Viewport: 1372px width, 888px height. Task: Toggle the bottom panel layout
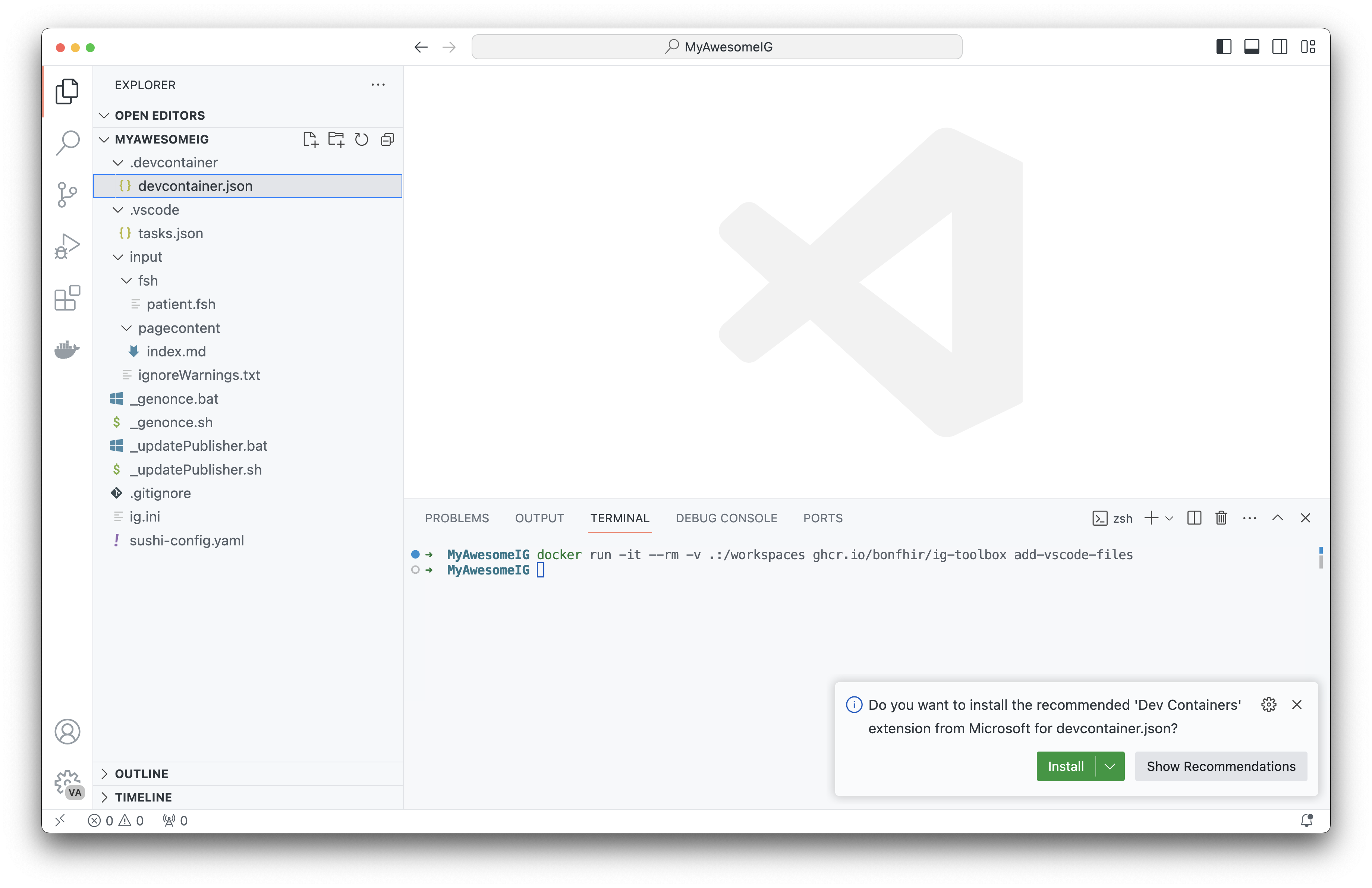(1252, 47)
